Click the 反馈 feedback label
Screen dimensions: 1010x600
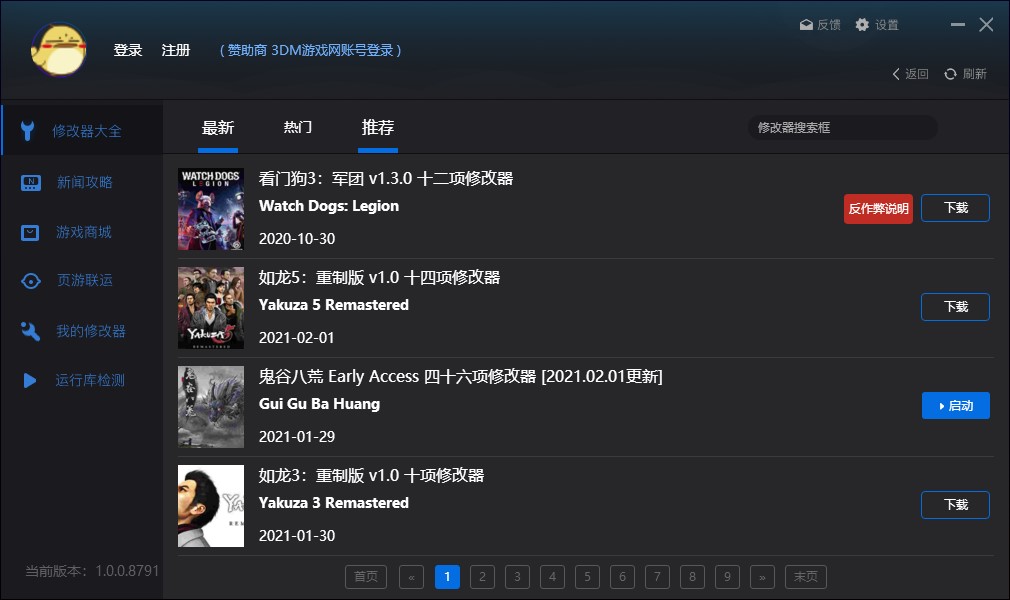point(829,25)
